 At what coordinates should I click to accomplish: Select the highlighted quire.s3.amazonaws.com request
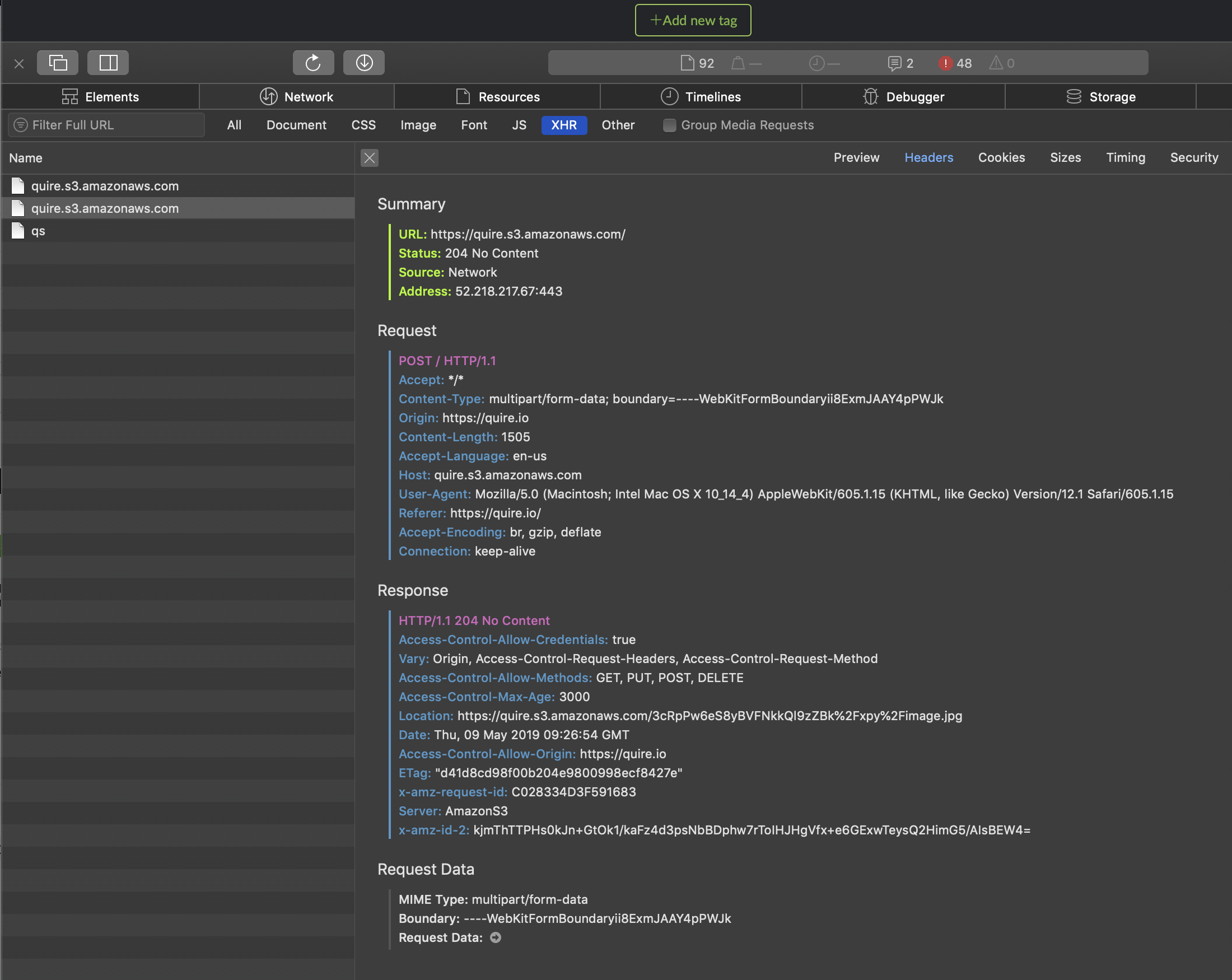[177, 208]
